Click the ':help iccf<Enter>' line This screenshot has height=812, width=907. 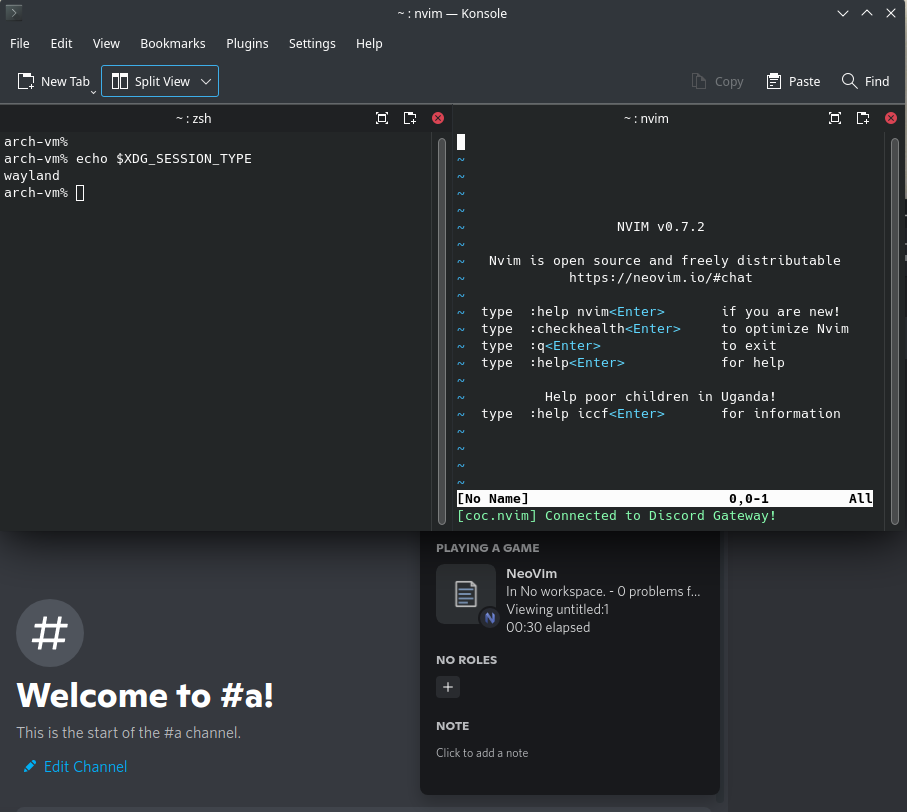tap(597, 414)
